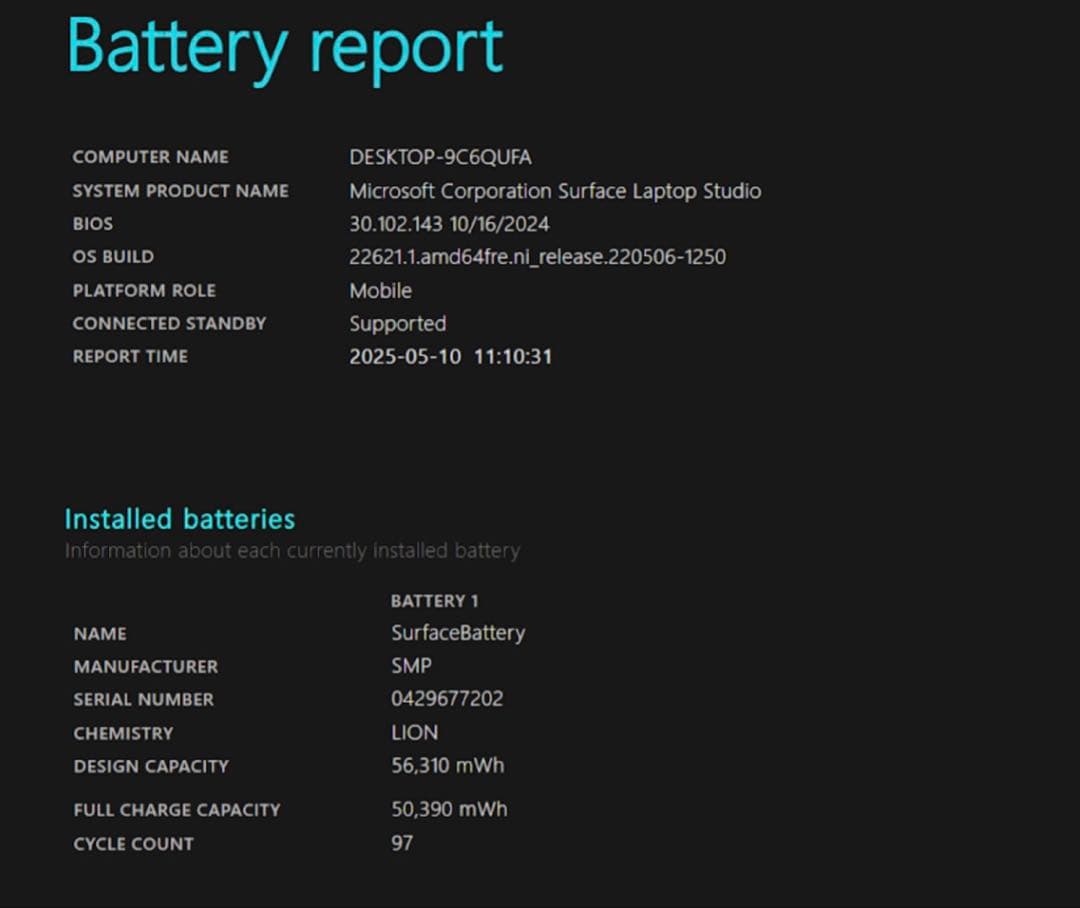Click the BIOS version 30.102.143 value
1080x908 pixels.
(449, 224)
